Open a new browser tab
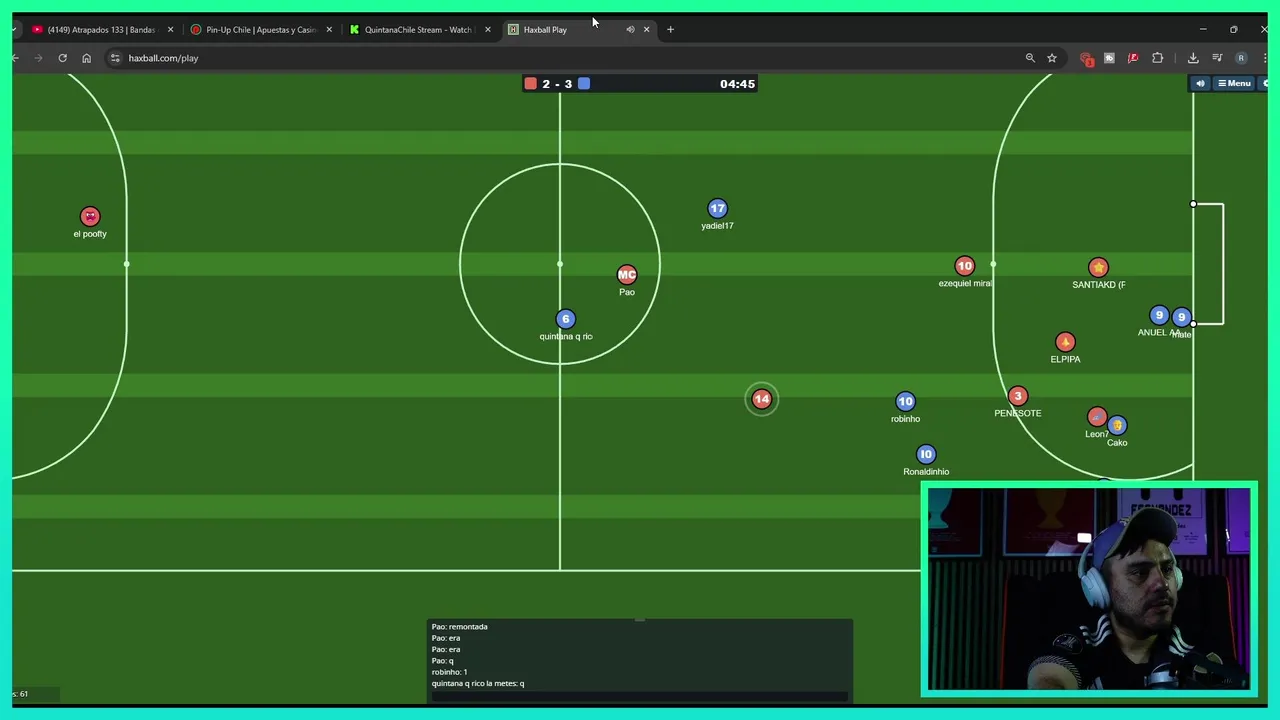Viewport: 1280px width, 720px height. point(670,30)
